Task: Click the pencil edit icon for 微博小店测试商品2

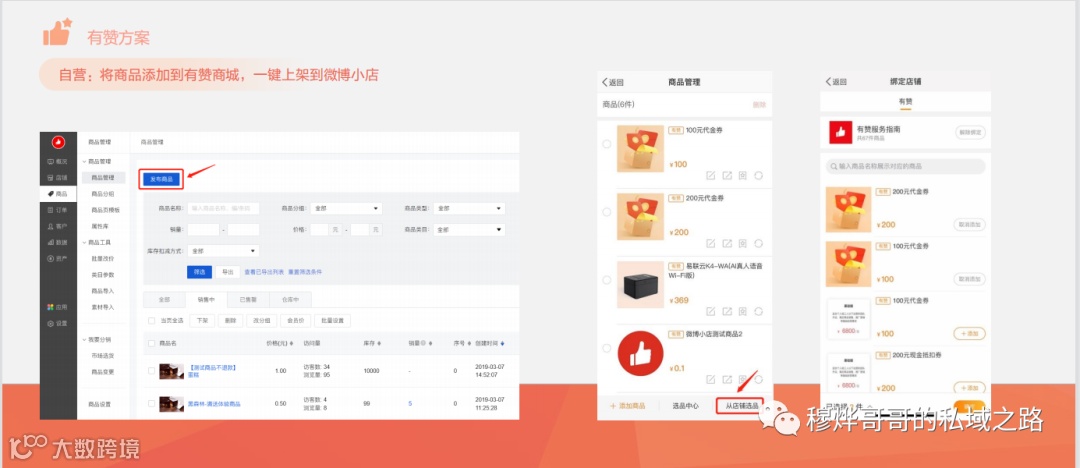Action: 712,379
